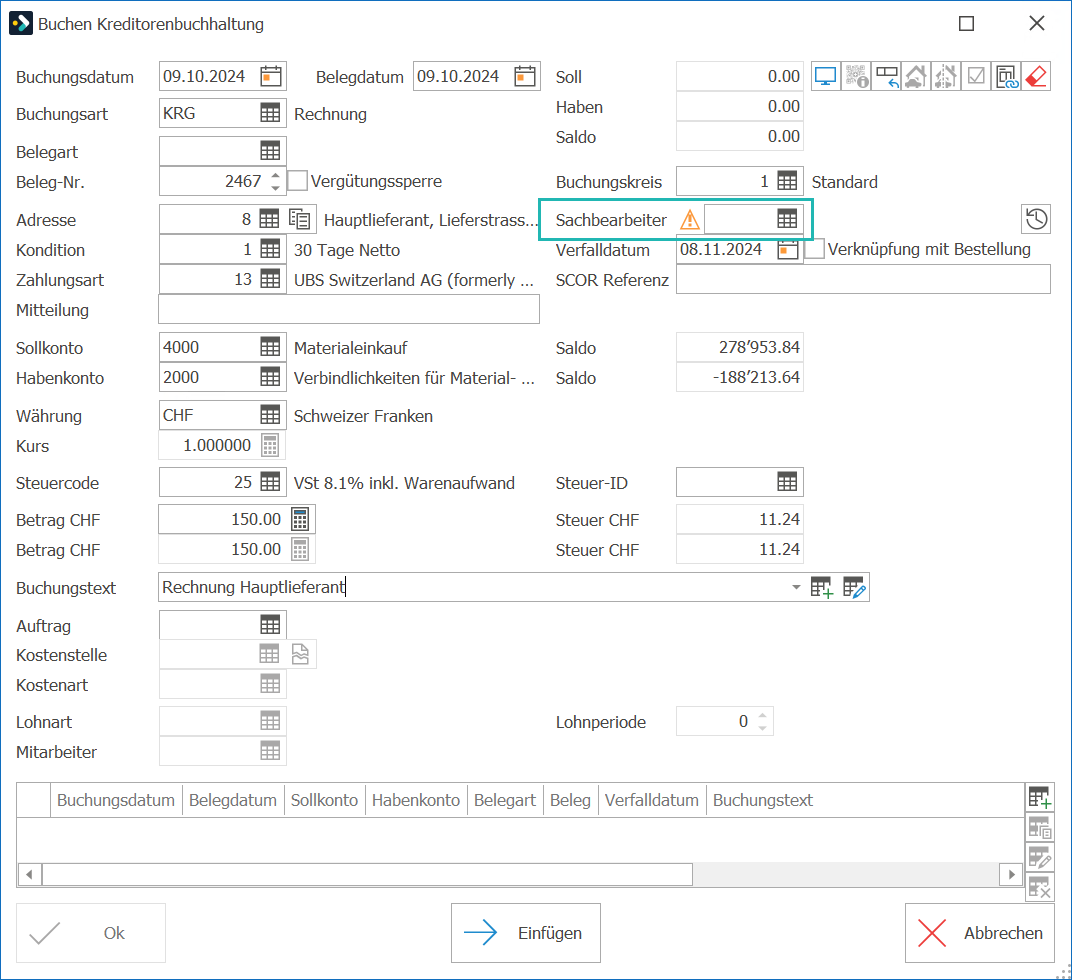Open the Auftrag lookup table

[x=270, y=624]
